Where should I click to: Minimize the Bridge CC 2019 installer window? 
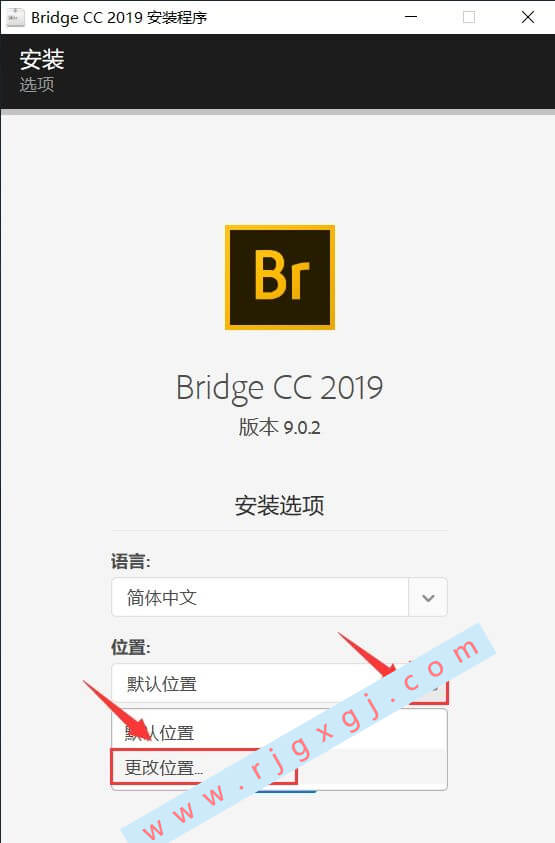[x=411, y=17]
